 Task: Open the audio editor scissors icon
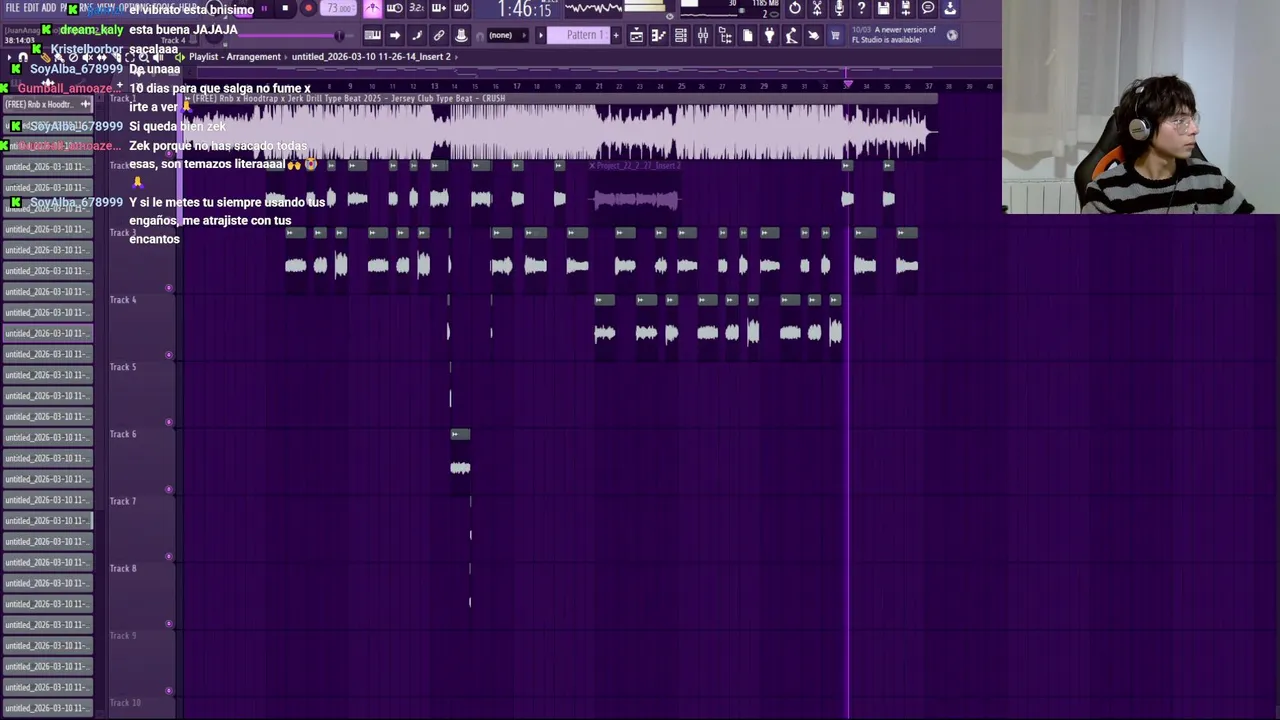tap(817, 8)
